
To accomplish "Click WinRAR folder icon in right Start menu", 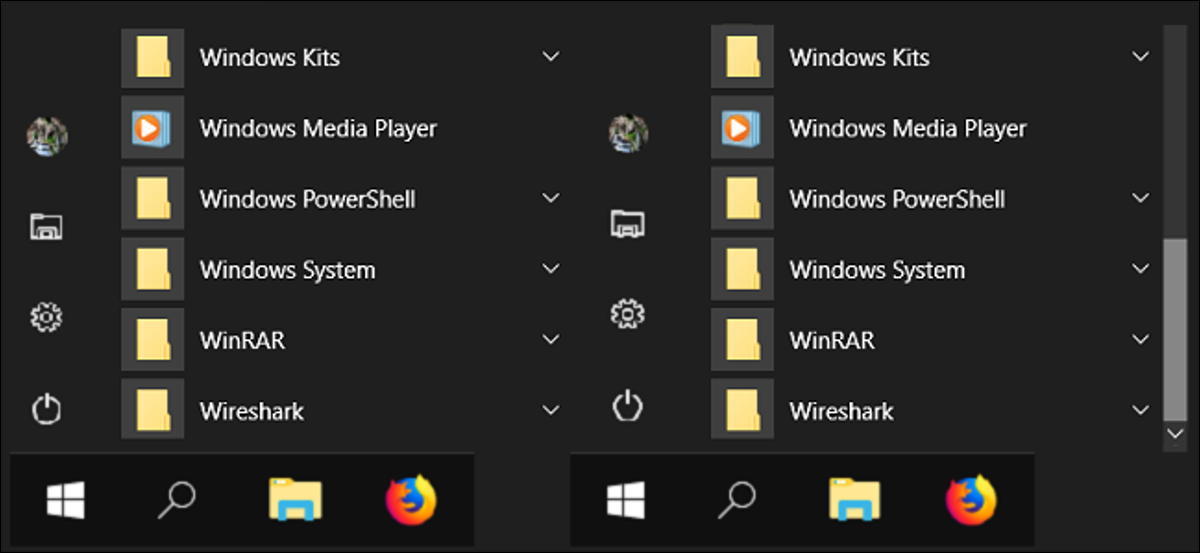I will (x=742, y=340).
